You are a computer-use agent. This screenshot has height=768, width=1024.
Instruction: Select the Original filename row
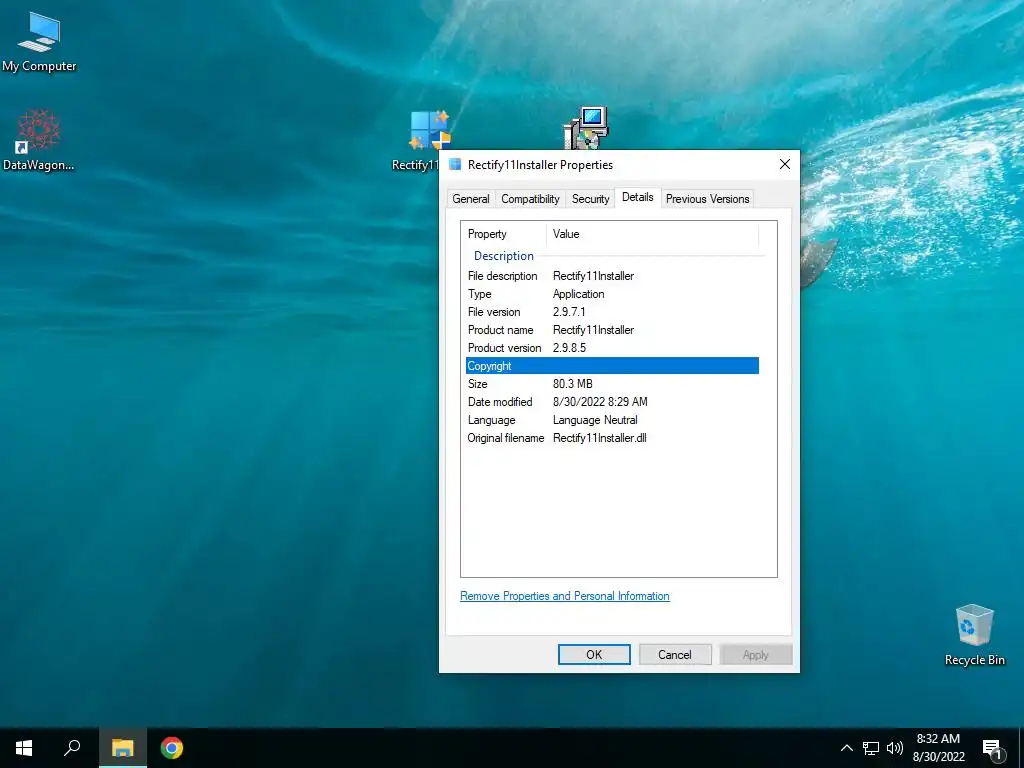(x=612, y=438)
